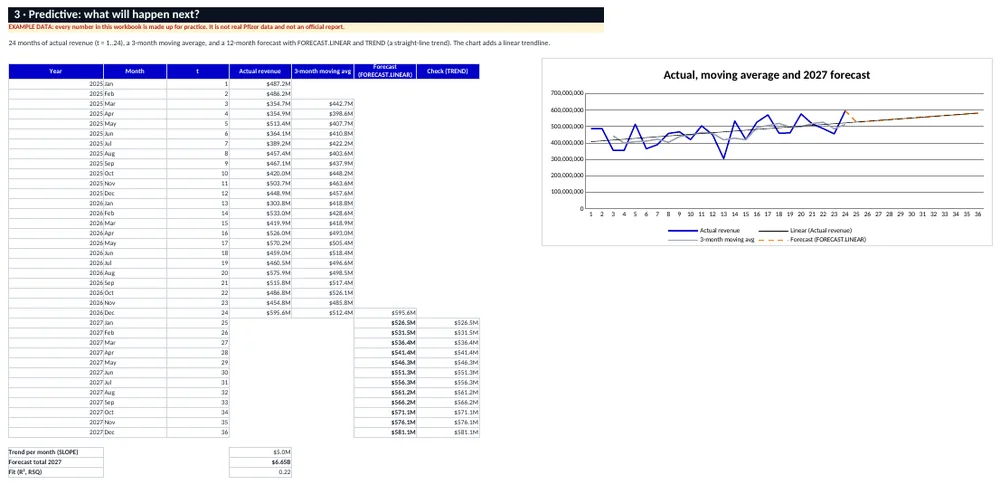Click the 'Actual revenue' legend entry
Screen dimensions: 1000x485
point(704,230)
